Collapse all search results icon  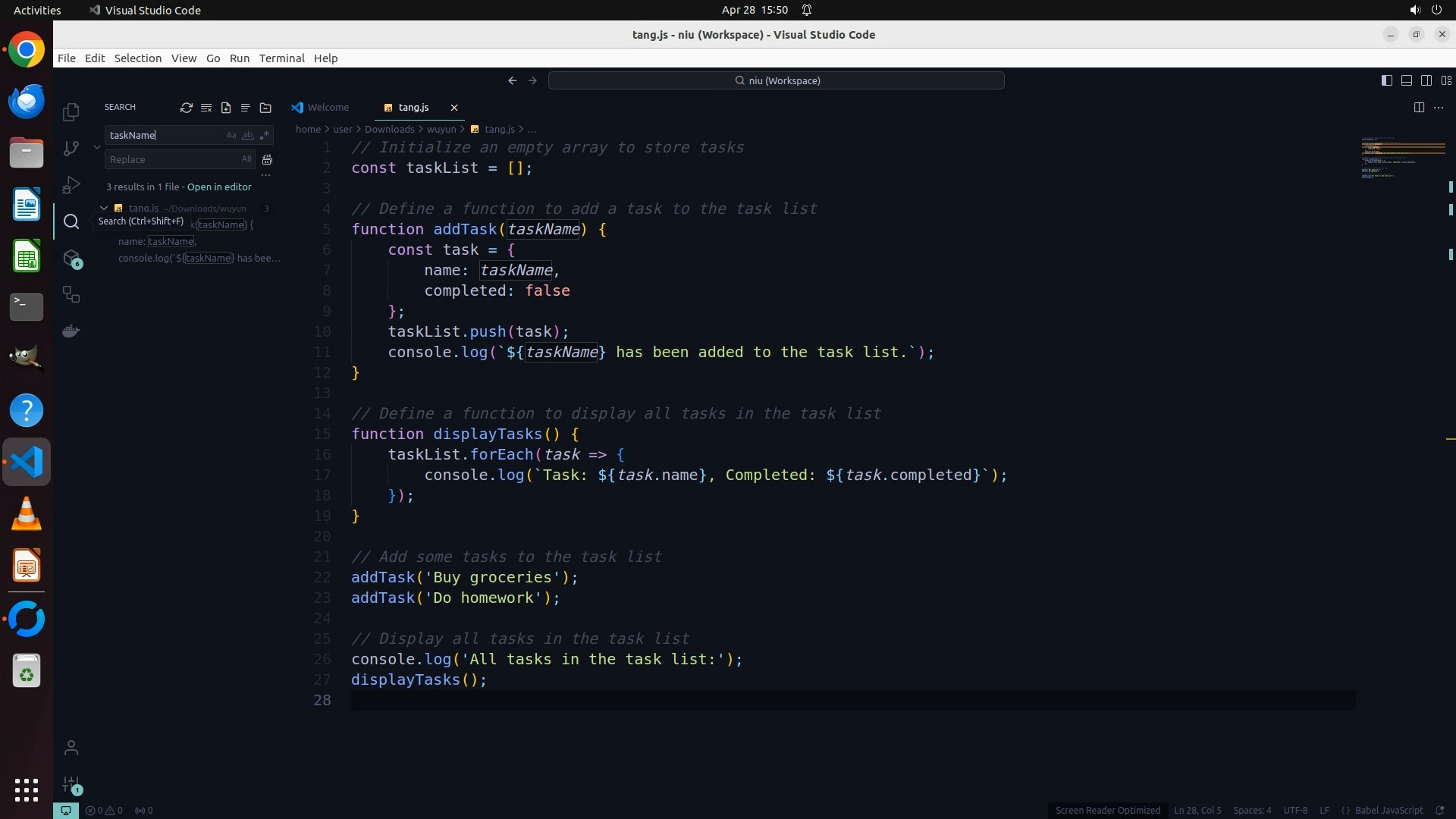tap(265, 108)
